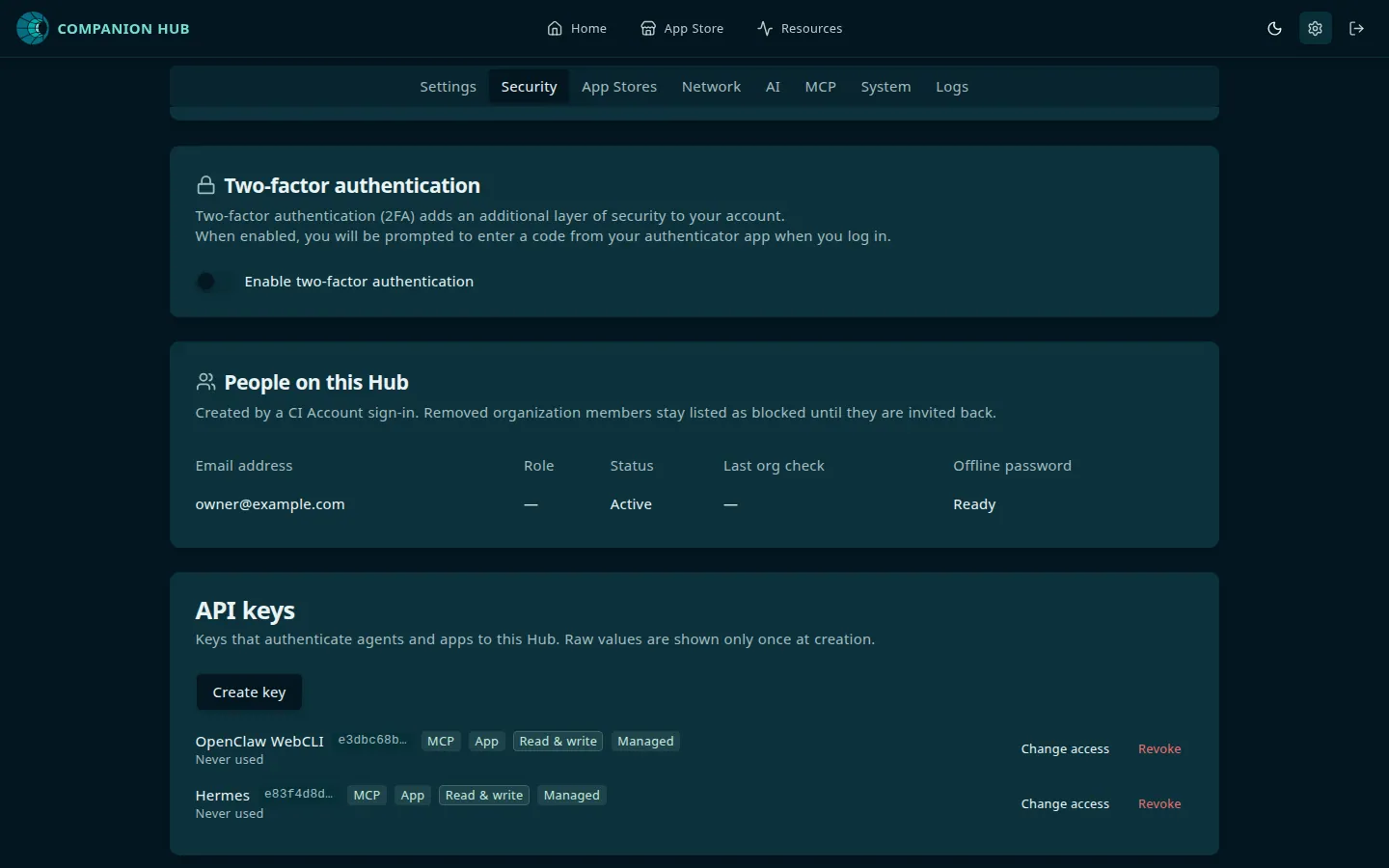The height and width of the screenshot is (868, 1389).
Task: Change access for OpenClaw WebCLI key
Action: (1065, 749)
